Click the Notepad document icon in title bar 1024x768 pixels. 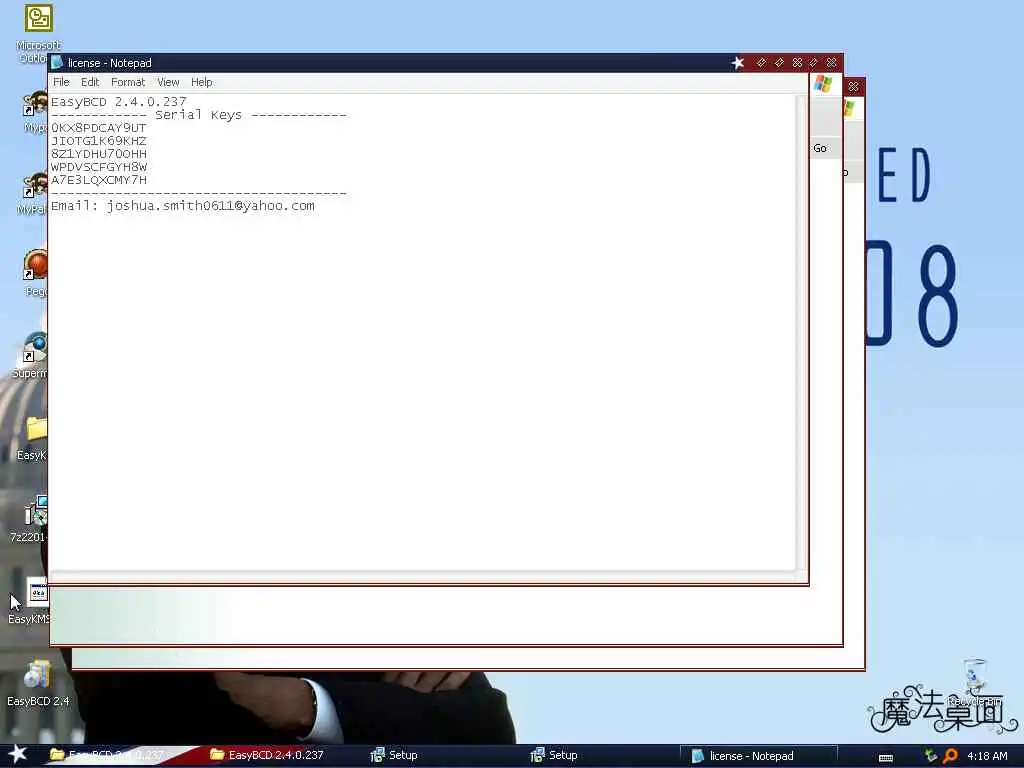point(57,63)
